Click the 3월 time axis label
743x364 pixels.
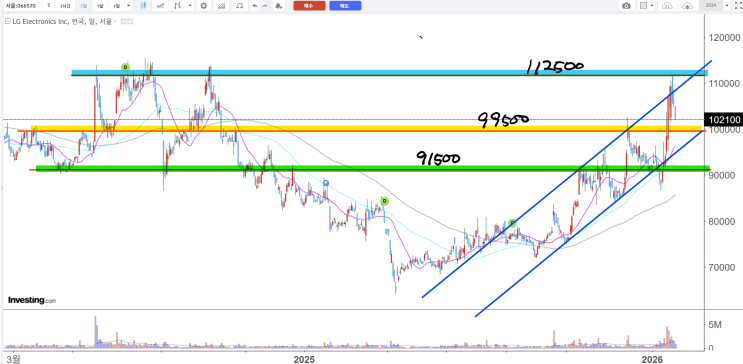click(13, 359)
